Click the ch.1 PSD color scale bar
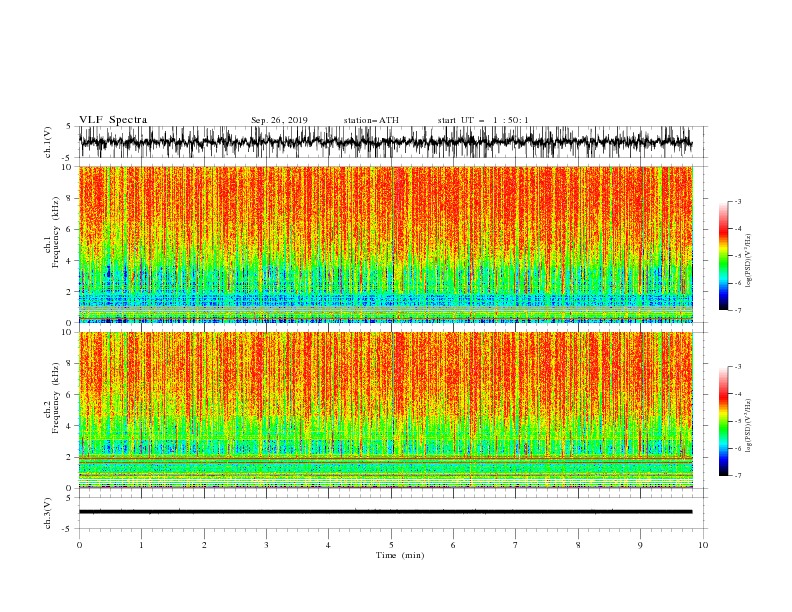This screenshot has width=792, height=612. [x=723, y=256]
